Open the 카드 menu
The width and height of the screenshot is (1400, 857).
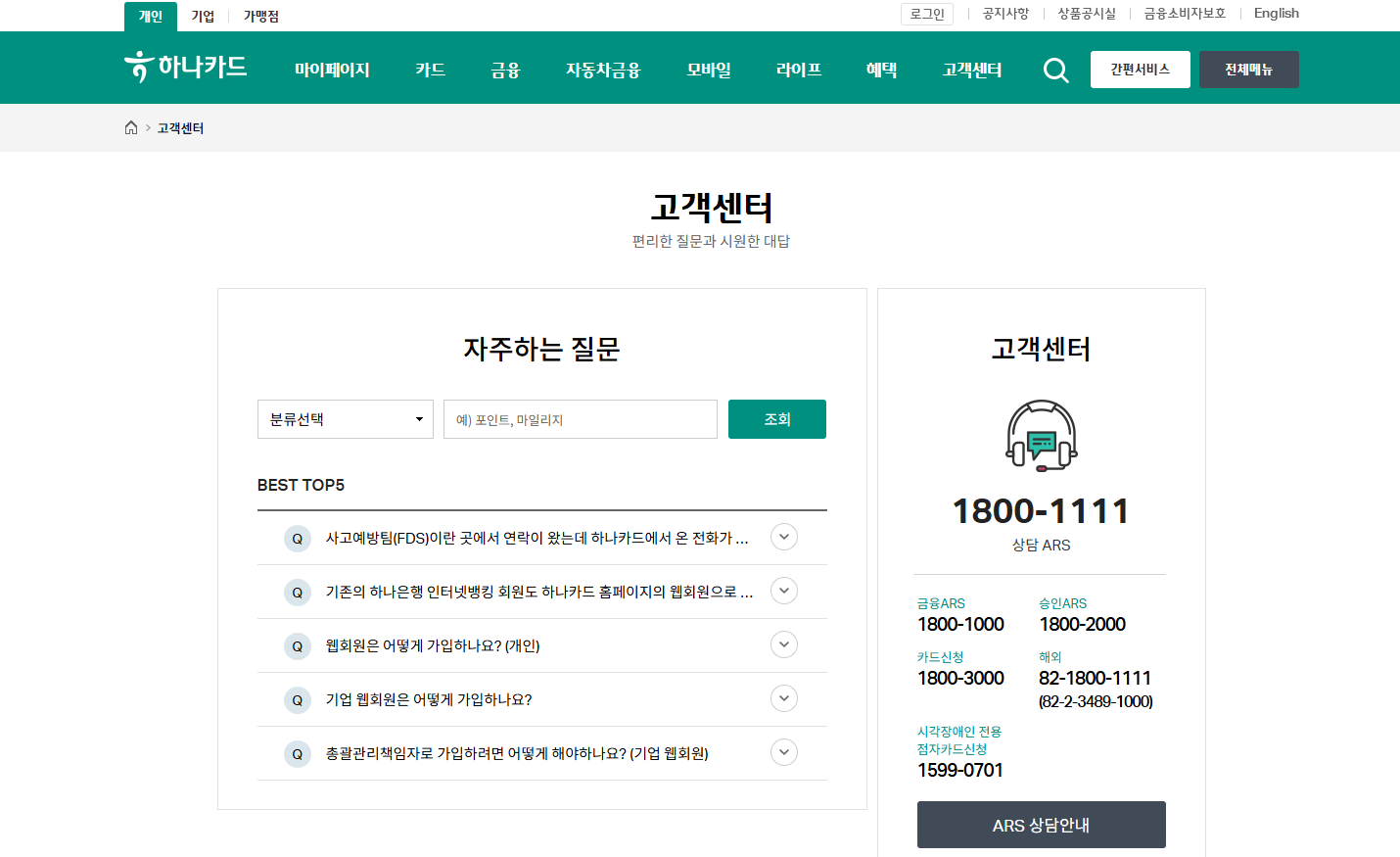(430, 70)
